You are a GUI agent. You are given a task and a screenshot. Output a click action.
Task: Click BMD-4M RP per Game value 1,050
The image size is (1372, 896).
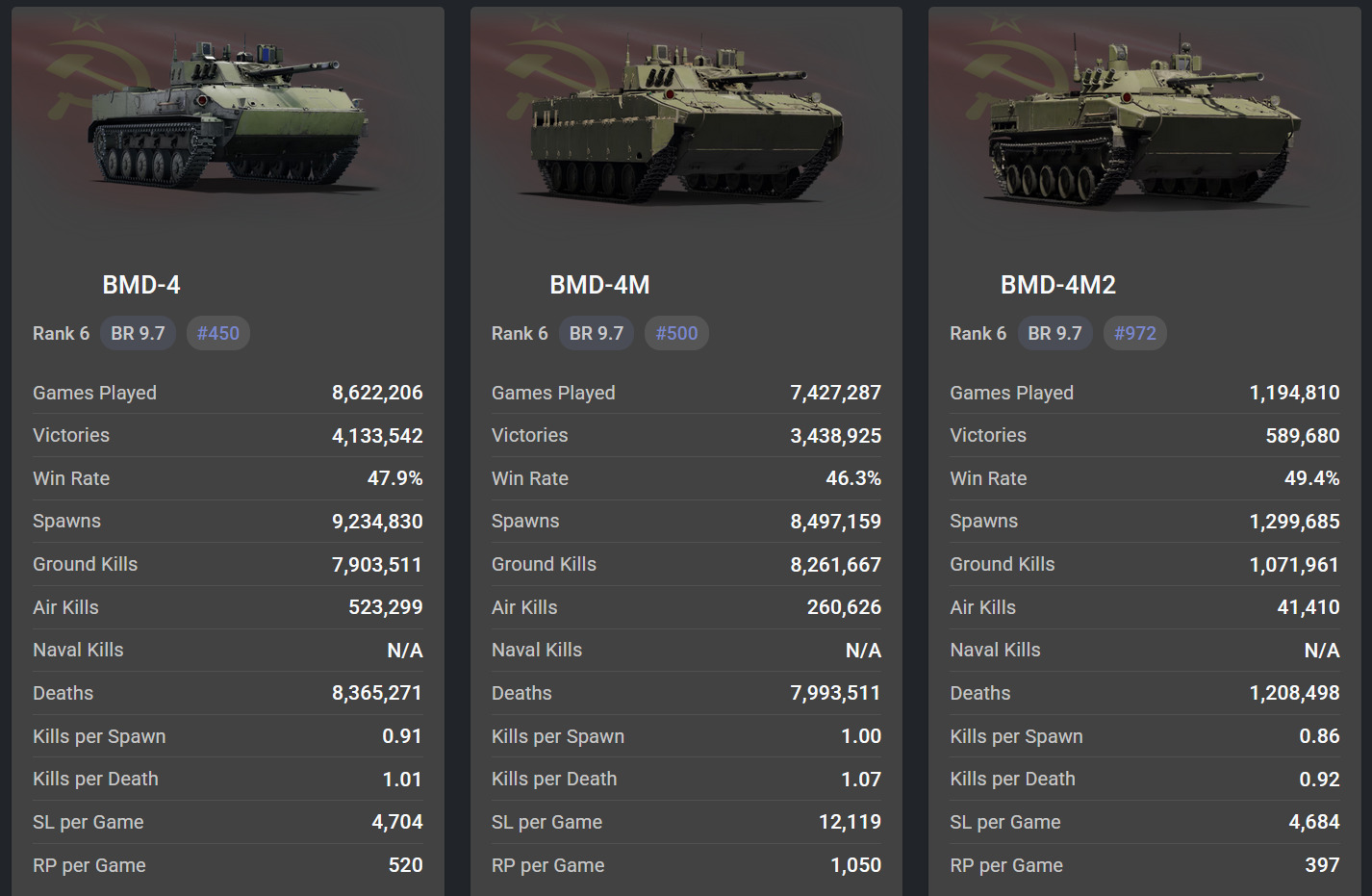pyautogui.click(x=855, y=865)
